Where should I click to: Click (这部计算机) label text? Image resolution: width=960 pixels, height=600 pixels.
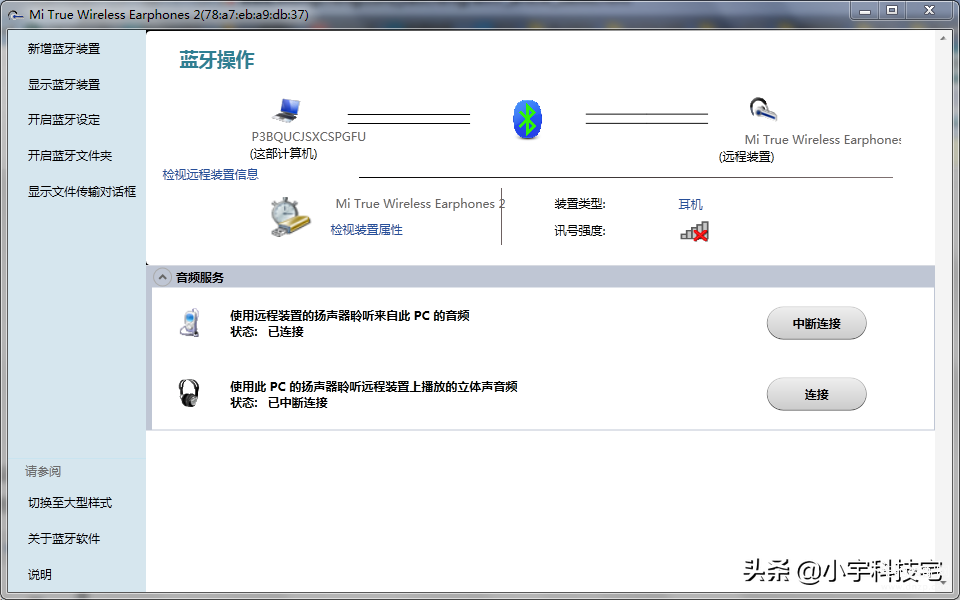pos(283,154)
